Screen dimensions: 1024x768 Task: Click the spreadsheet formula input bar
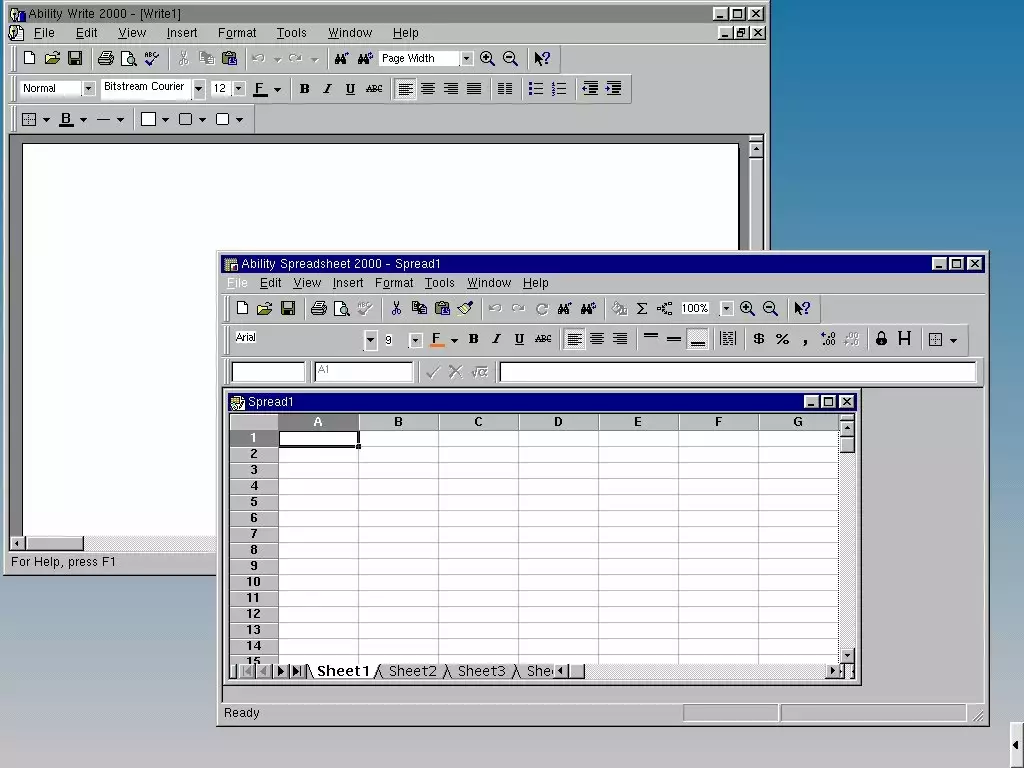click(x=737, y=372)
